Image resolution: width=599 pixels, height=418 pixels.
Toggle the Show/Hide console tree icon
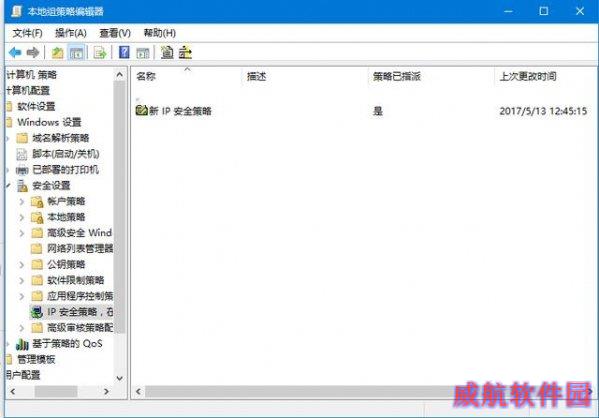[76, 53]
